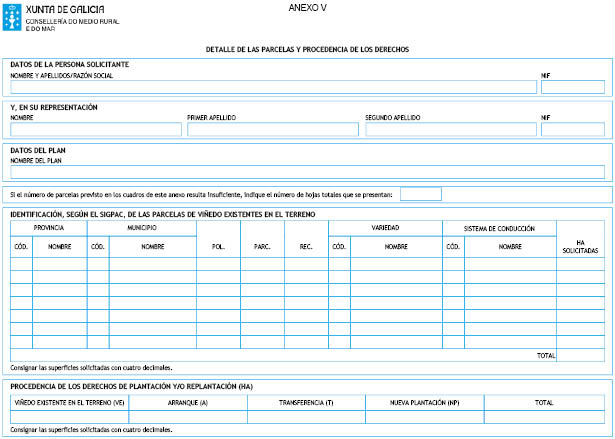Viewport: 615px width, 439px height.
Task: Click the Nueva Plantación (NP) field
Action: 424,416
